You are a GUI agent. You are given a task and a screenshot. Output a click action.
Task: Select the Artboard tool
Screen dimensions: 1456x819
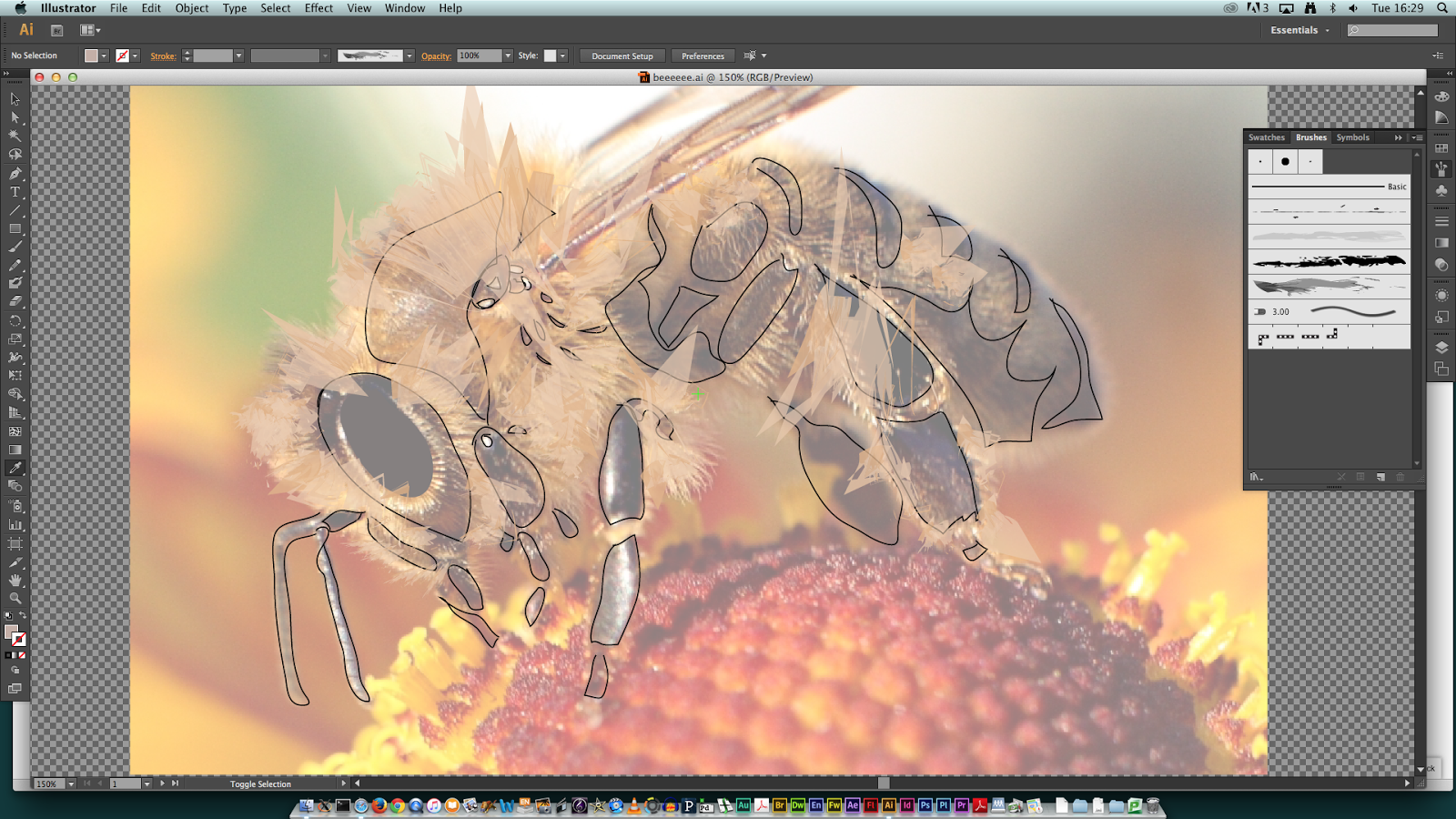15,543
